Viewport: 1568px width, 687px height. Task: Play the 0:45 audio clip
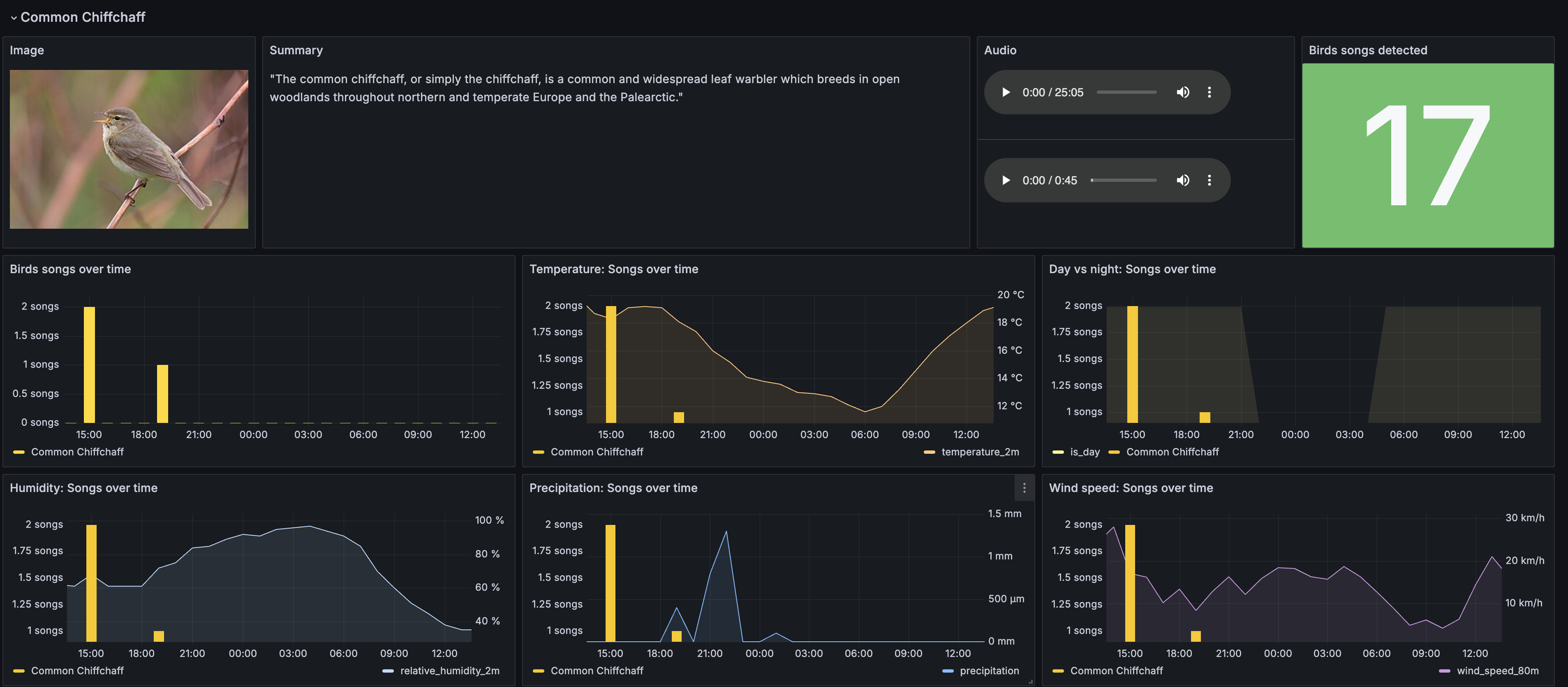pyautogui.click(x=1006, y=180)
